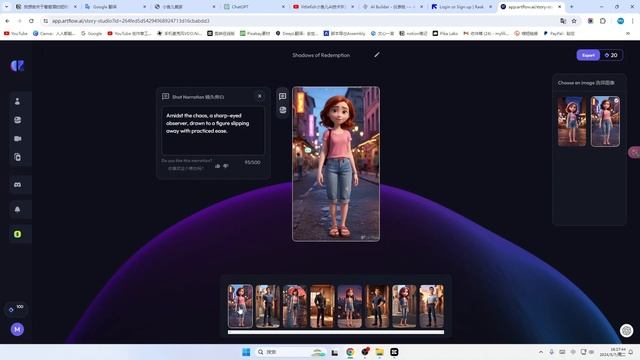Switch to the Login or Sign up browser tab

(x=462, y=7)
